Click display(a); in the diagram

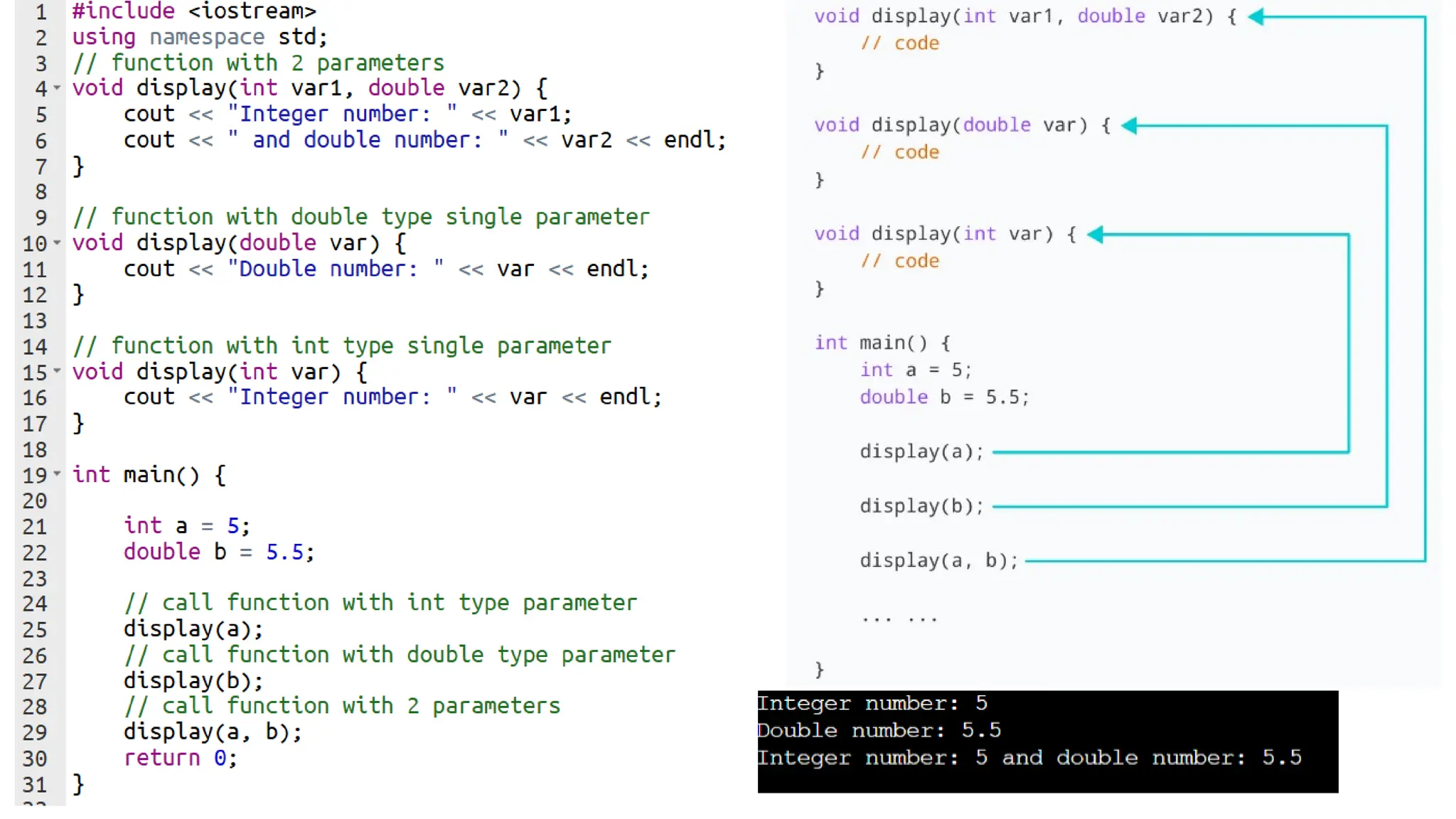click(x=921, y=451)
